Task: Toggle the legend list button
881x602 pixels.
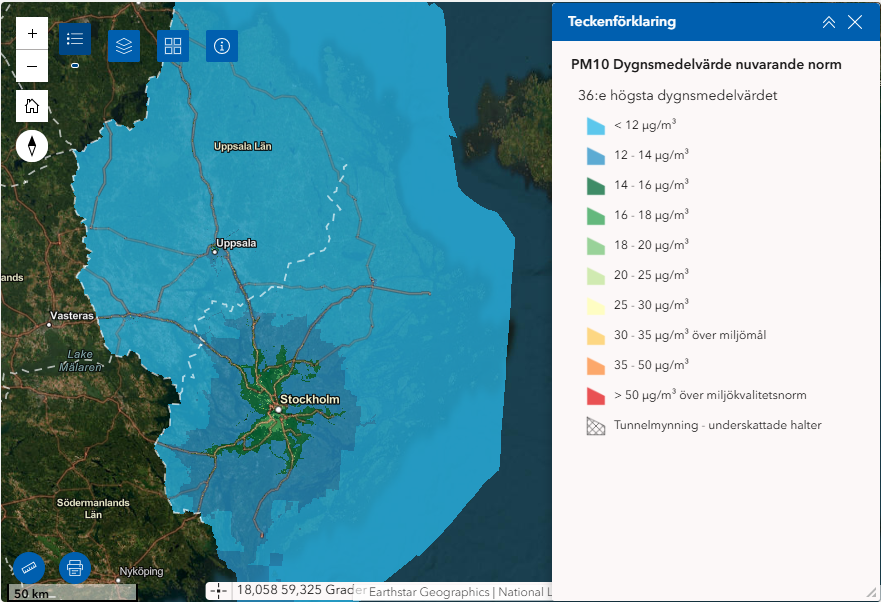Action: tap(75, 40)
